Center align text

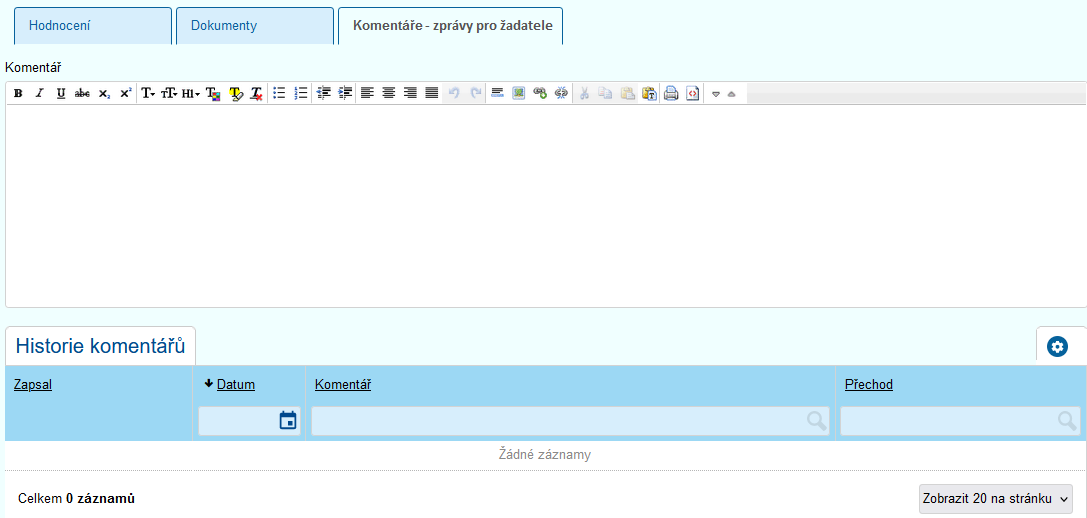tap(389, 94)
